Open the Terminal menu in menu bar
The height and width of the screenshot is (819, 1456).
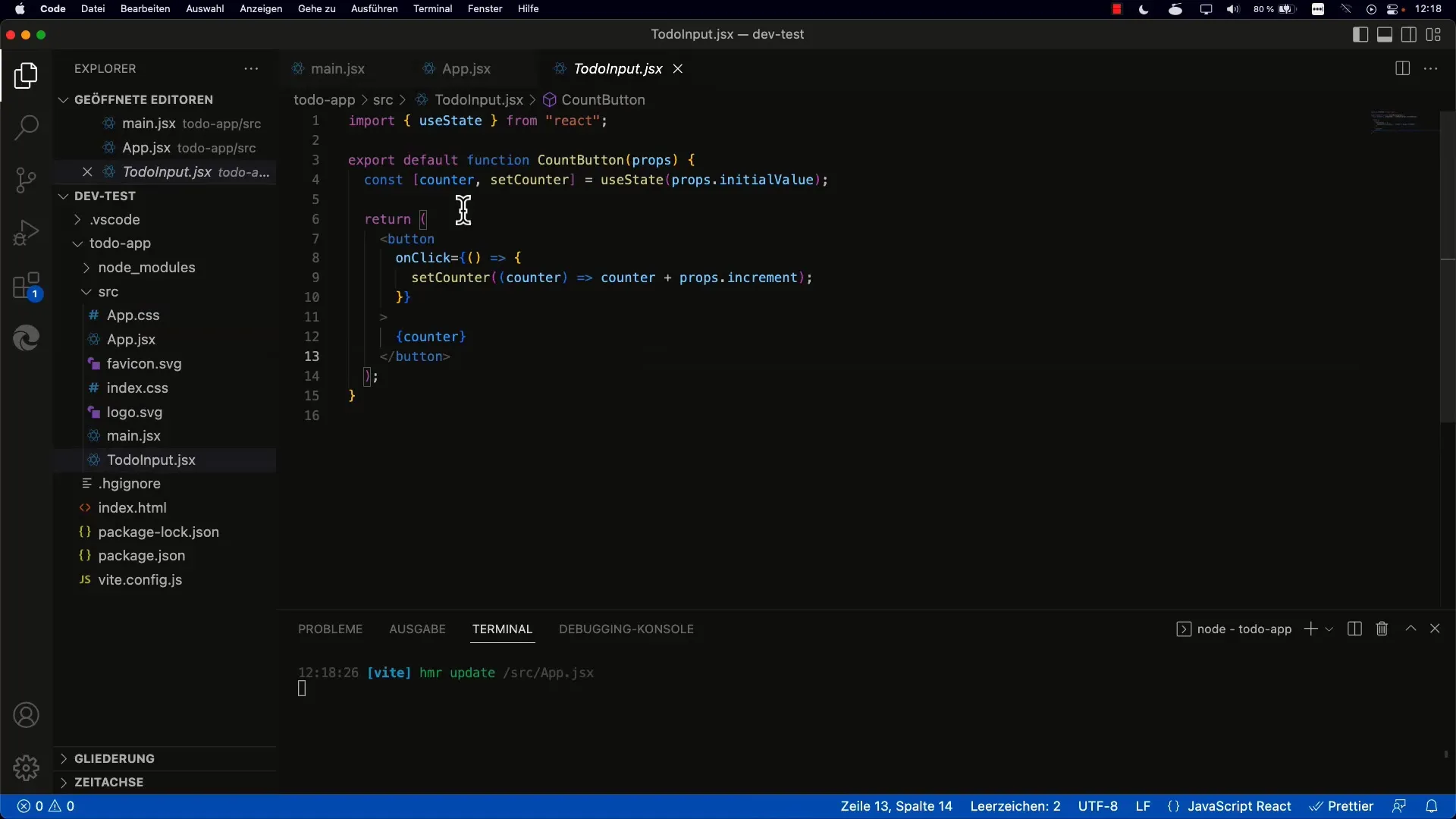coord(432,9)
